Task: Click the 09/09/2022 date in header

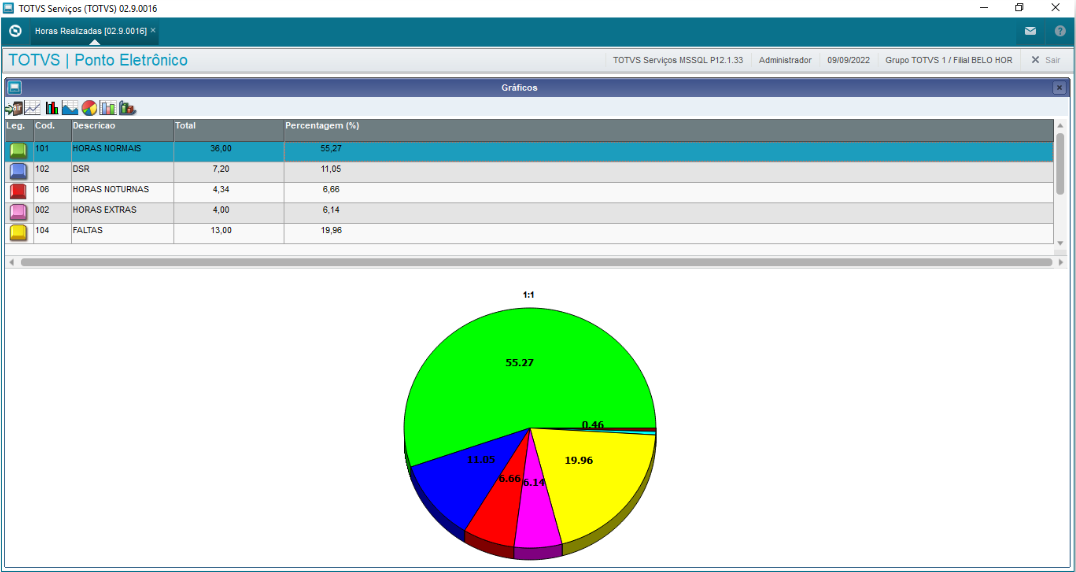Action: pyautogui.click(x=848, y=60)
